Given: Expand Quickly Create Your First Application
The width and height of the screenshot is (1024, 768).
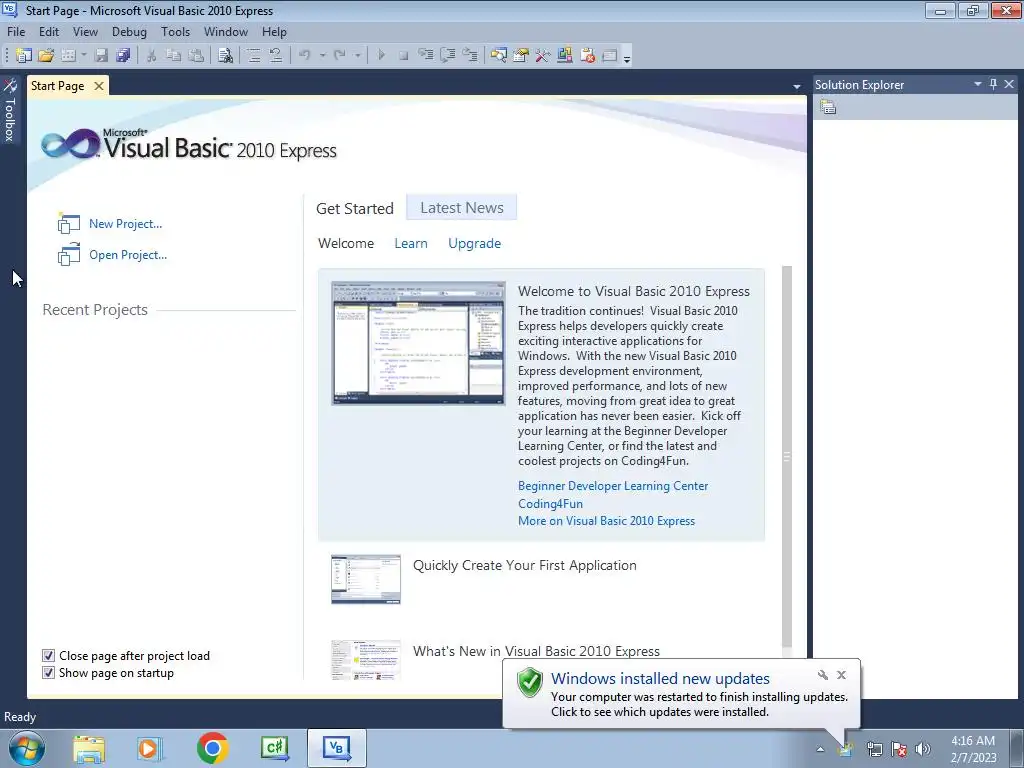Looking at the screenshot, I should pyautogui.click(x=524, y=565).
